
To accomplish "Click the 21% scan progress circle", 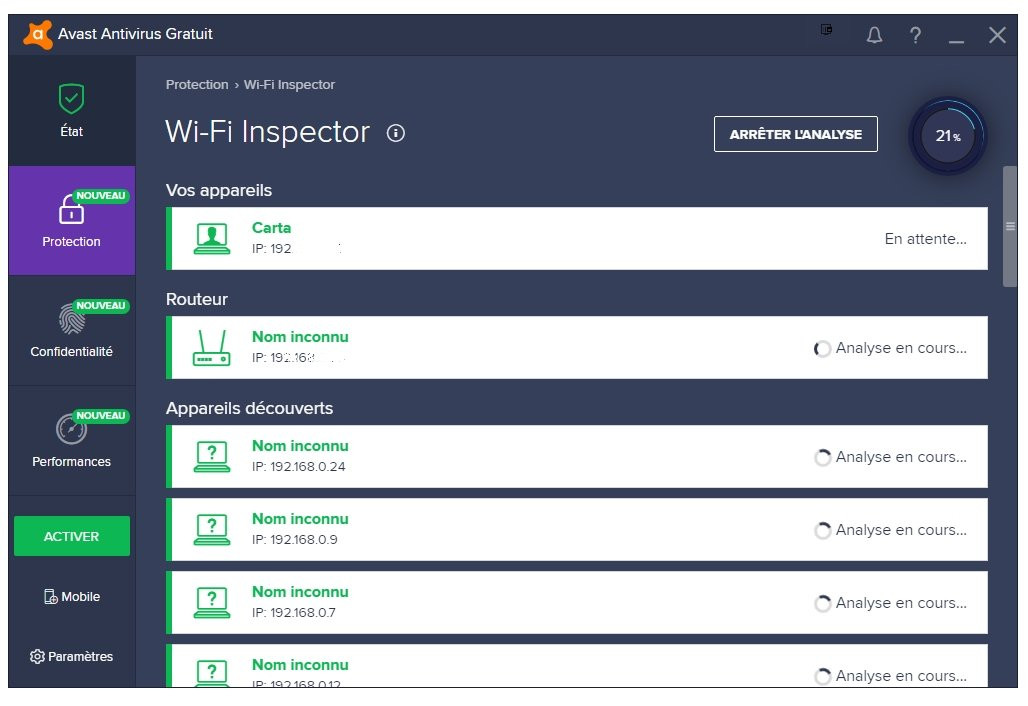I will 947,136.
